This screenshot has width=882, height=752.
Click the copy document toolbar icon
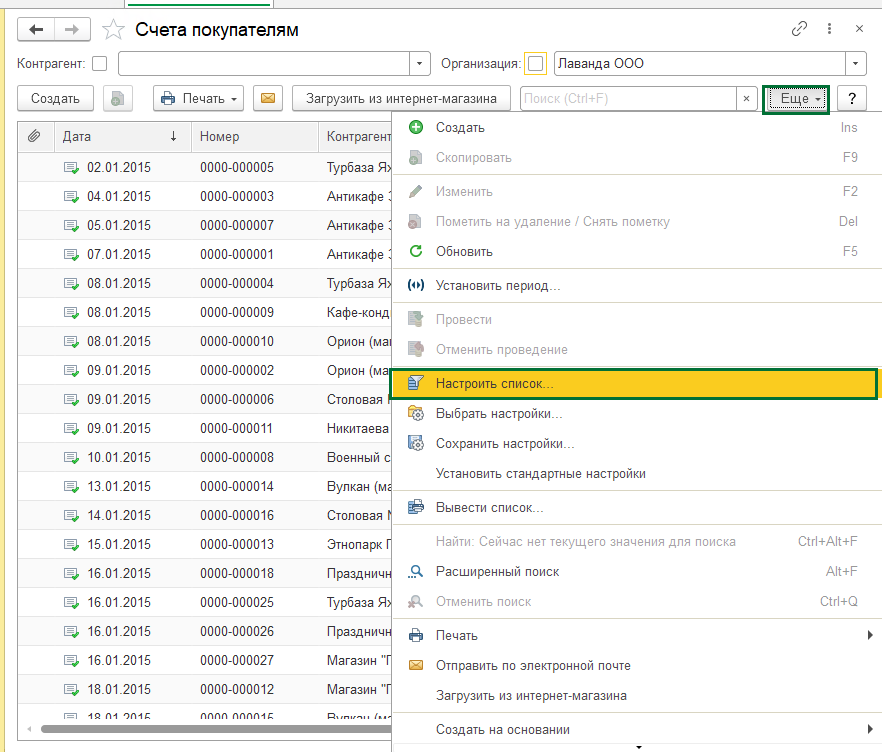(118, 98)
